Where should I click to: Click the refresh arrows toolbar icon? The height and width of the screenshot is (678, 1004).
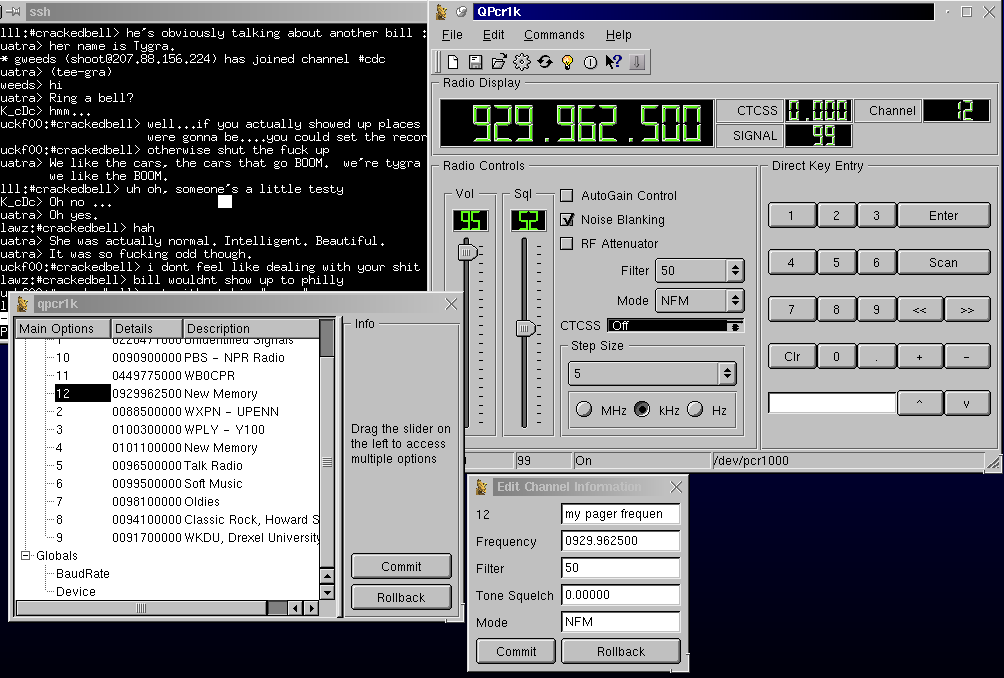click(x=545, y=62)
